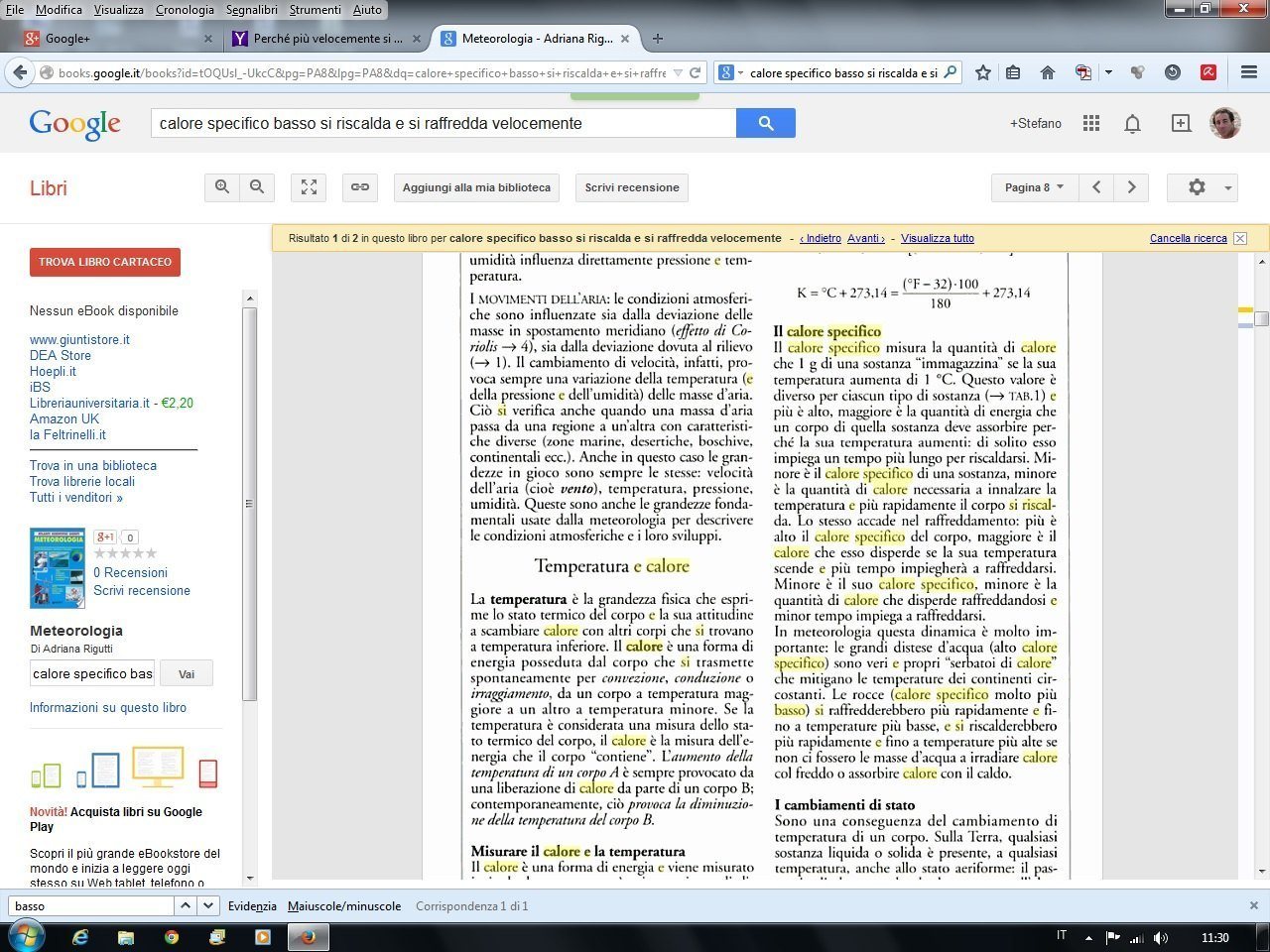Click the search-in-book text field
1270x952 pixels.
pyautogui.click(x=92, y=673)
